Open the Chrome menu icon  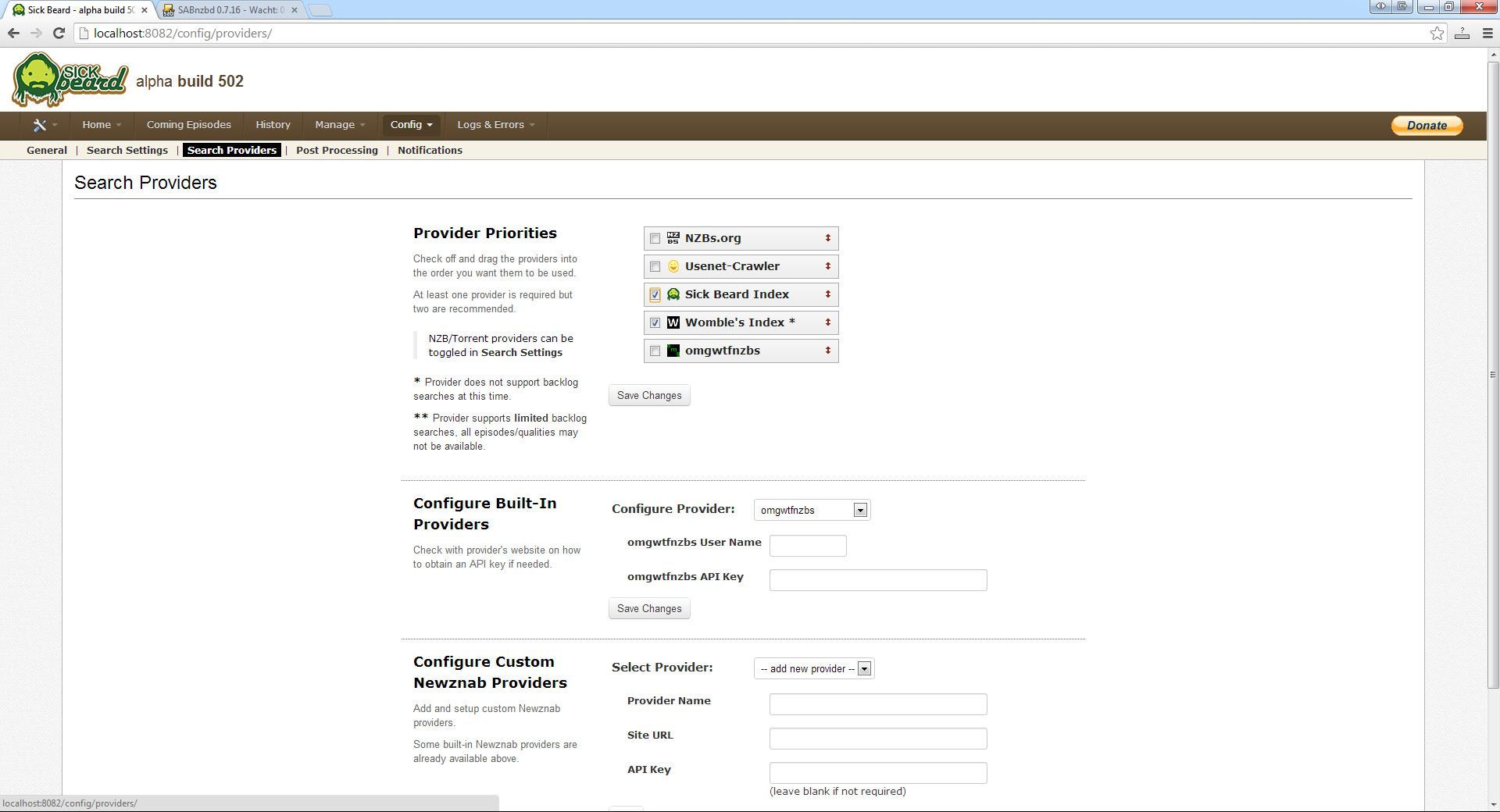pyautogui.click(x=1487, y=33)
